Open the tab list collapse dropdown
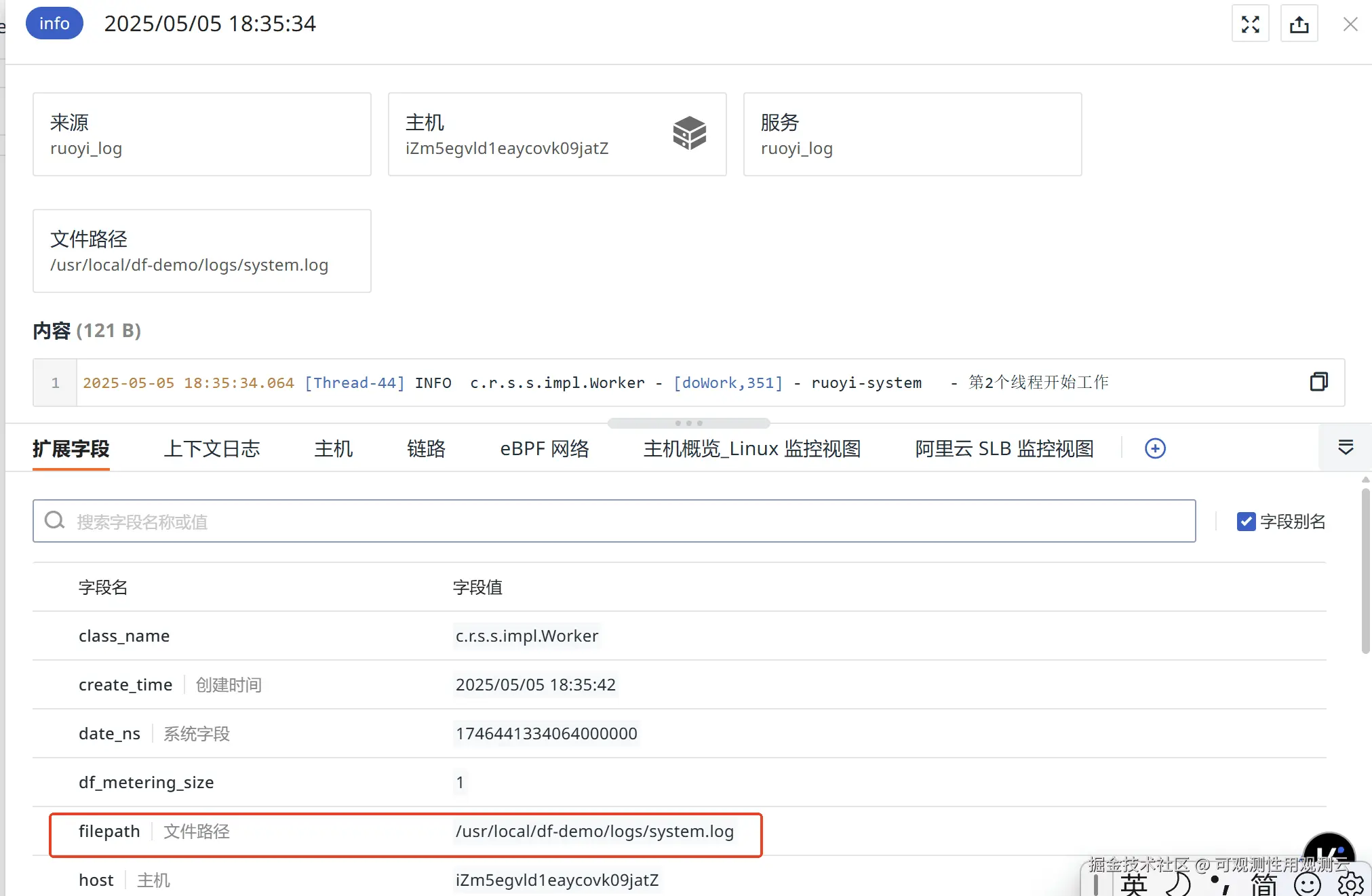 1346,448
